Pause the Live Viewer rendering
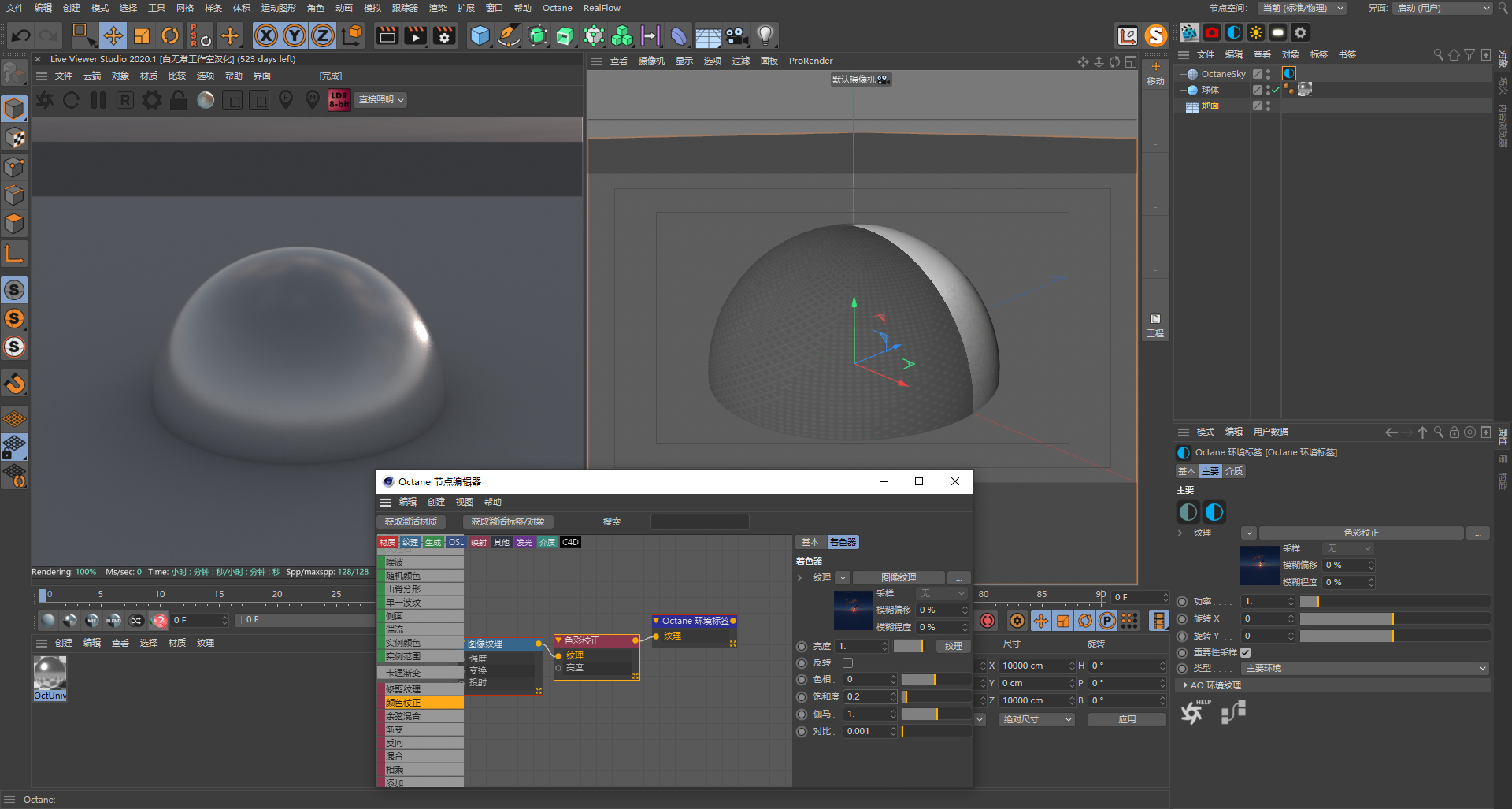 pos(98,100)
